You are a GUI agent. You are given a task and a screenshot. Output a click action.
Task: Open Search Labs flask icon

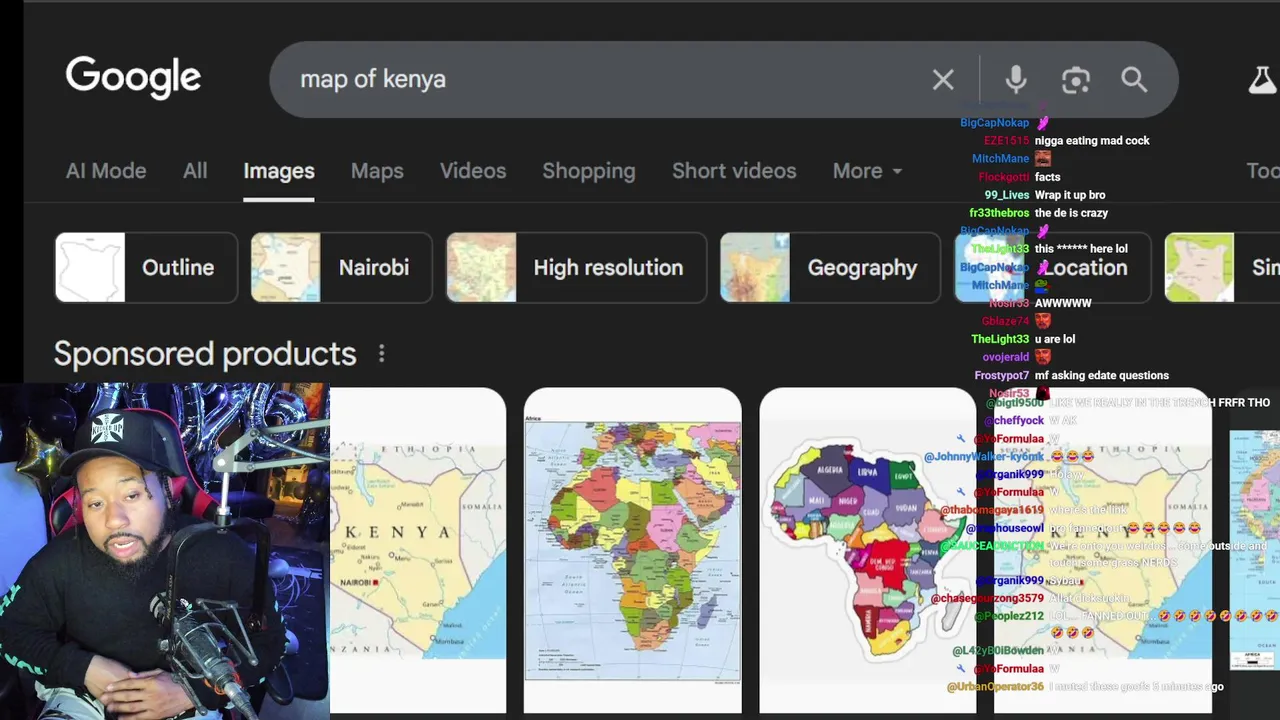[x=1262, y=80]
